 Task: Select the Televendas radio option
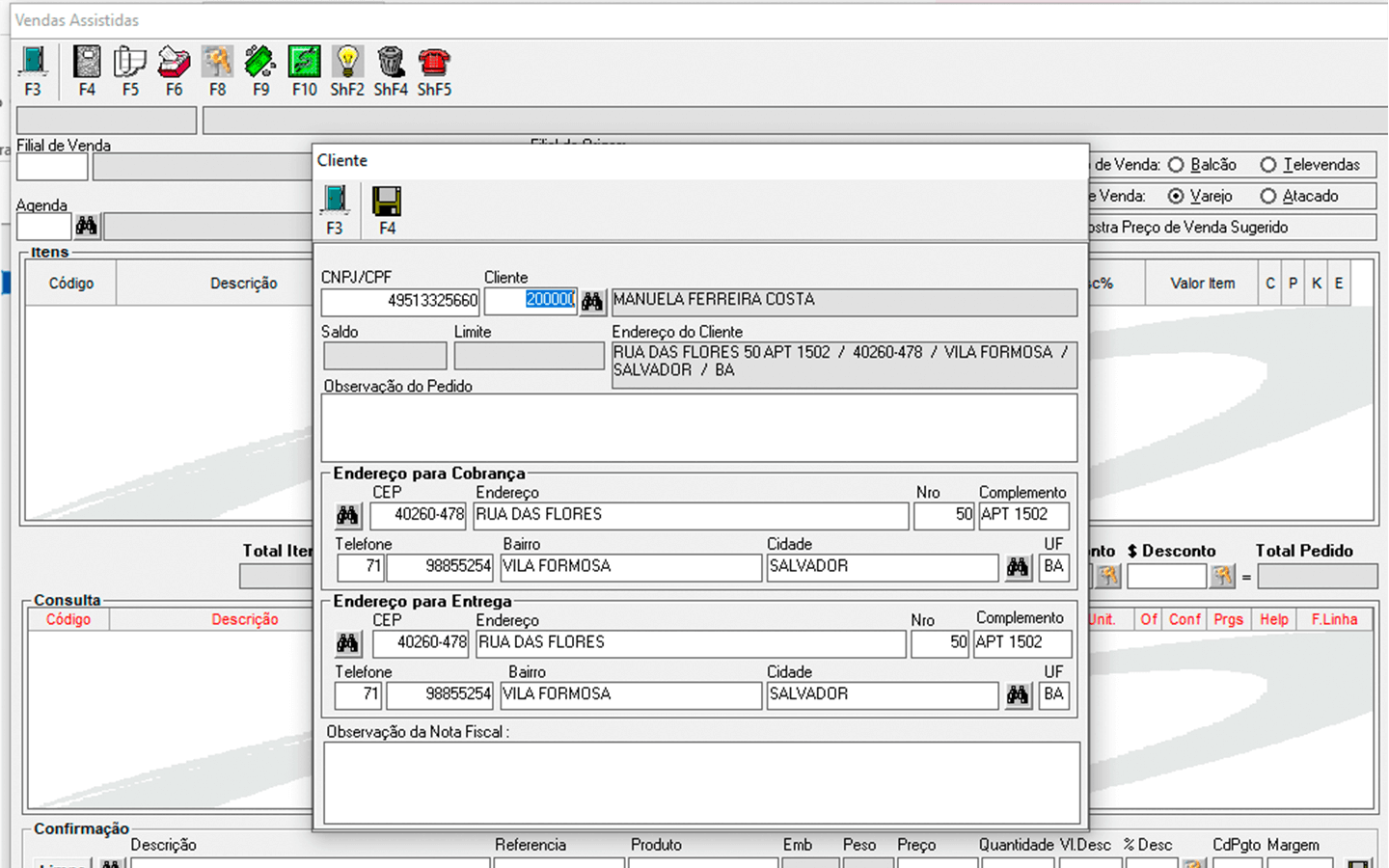coord(1268,165)
